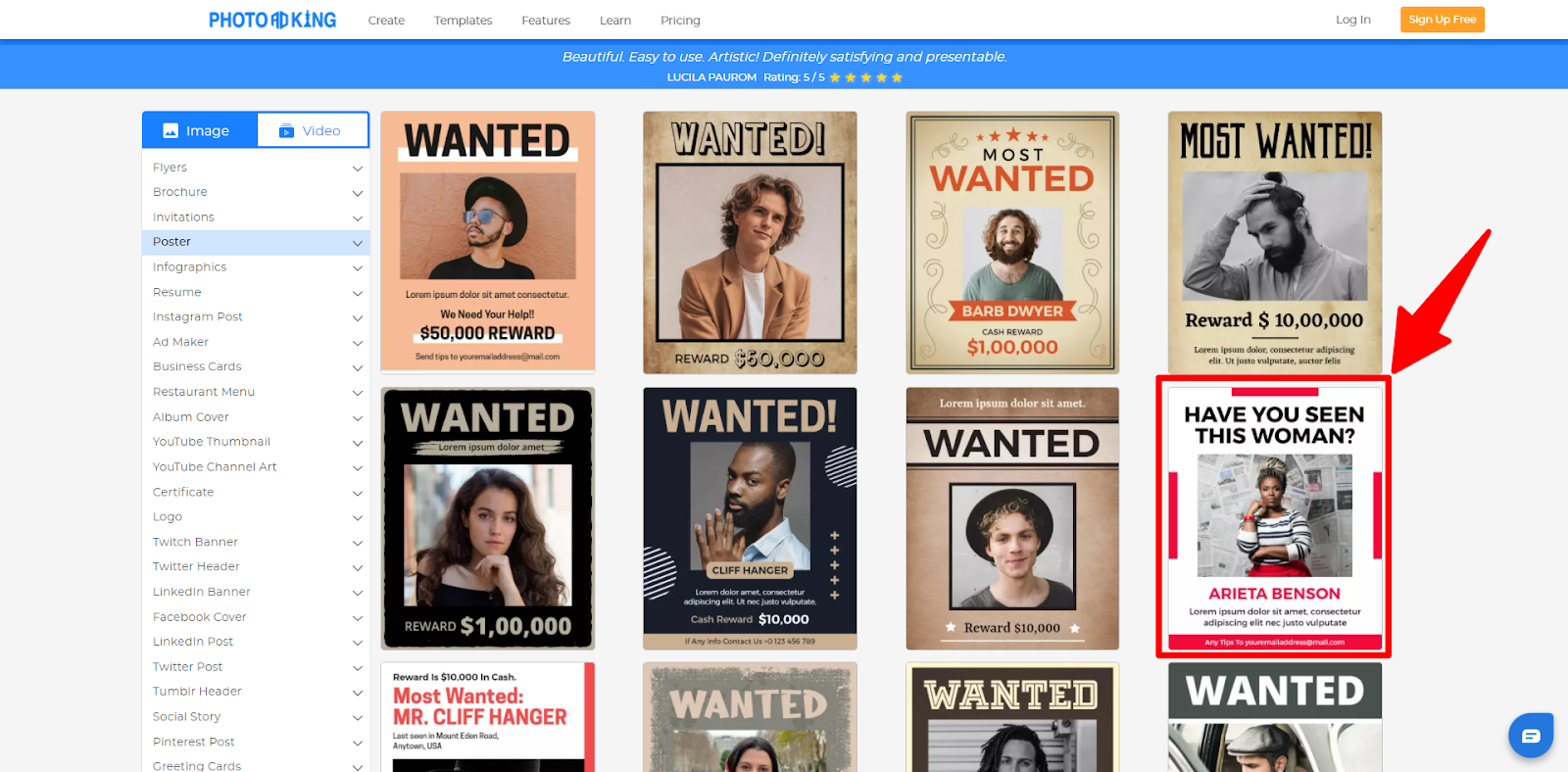Select the Facebook Cover category

tap(200, 617)
